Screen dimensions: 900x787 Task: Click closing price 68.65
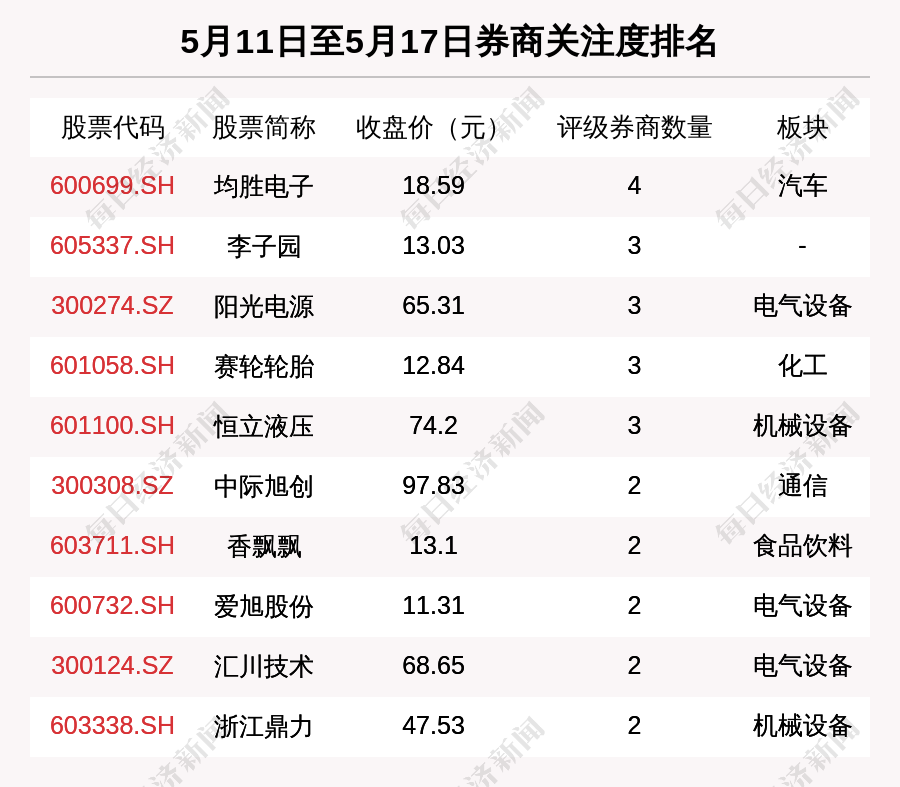(433, 665)
